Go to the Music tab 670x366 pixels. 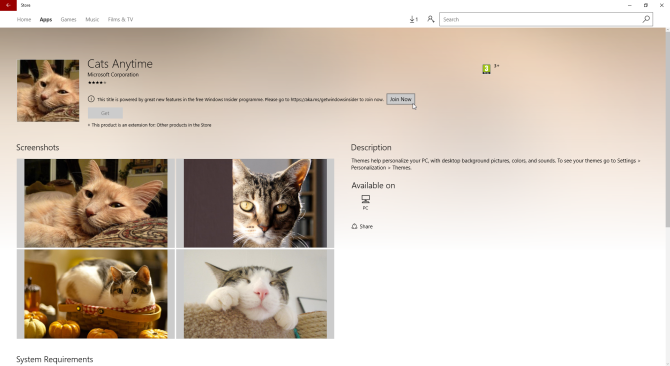click(x=92, y=19)
